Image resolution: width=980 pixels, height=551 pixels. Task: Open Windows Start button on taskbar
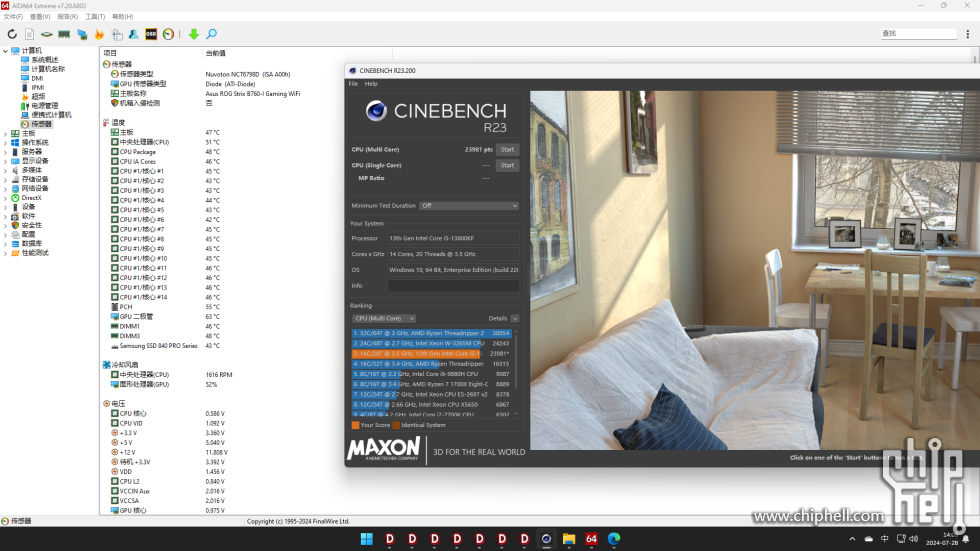(x=367, y=539)
